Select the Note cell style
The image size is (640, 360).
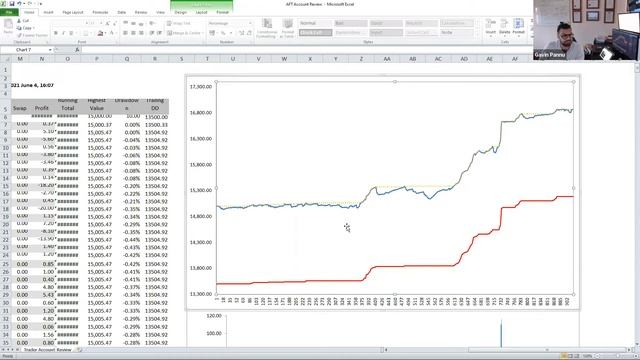457,33
